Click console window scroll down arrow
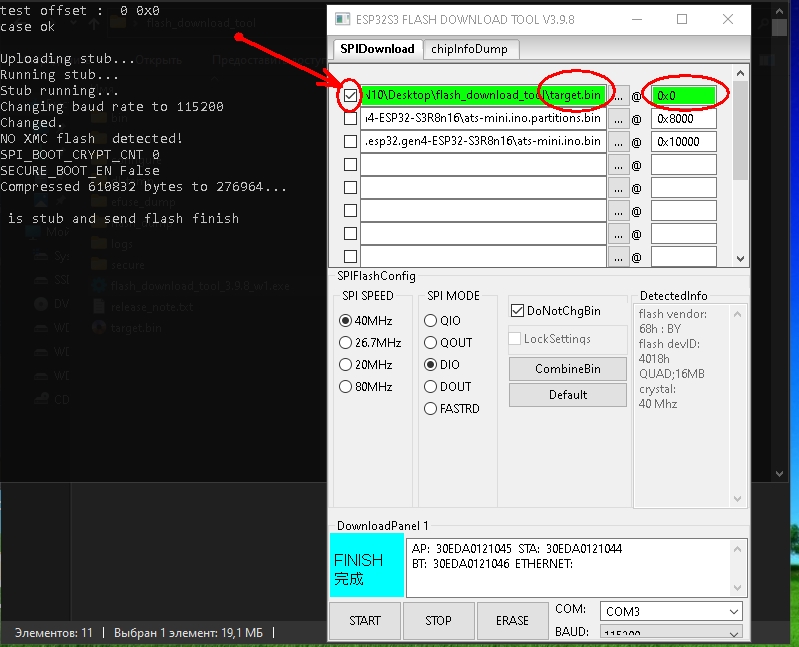The width and height of the screenshot is (799, 647). point(780,473)
